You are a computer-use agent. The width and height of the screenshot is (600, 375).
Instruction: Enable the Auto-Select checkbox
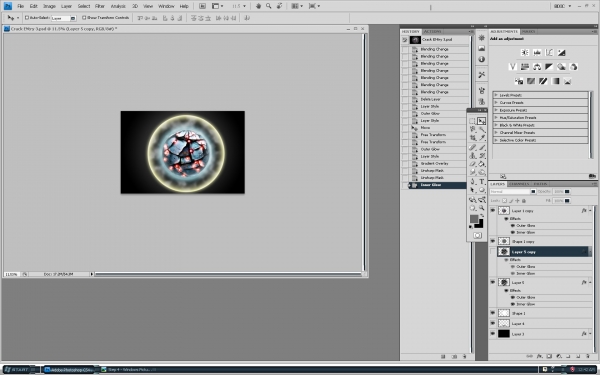[27, 18]
